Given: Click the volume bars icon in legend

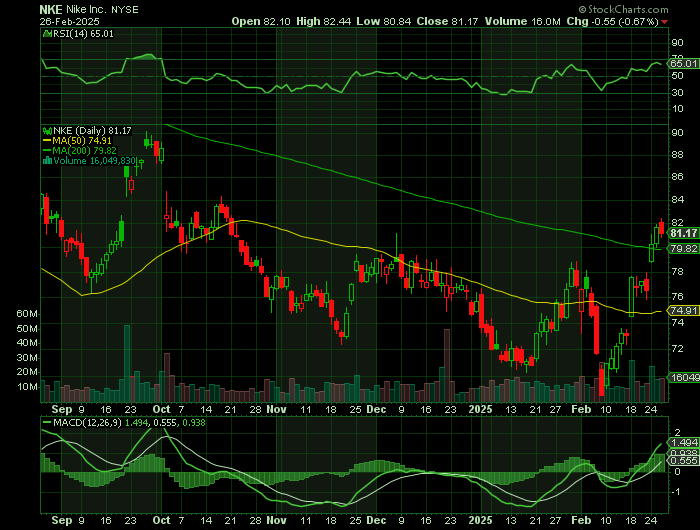Looking at the screenshot, I should click(x=47, y=161).
